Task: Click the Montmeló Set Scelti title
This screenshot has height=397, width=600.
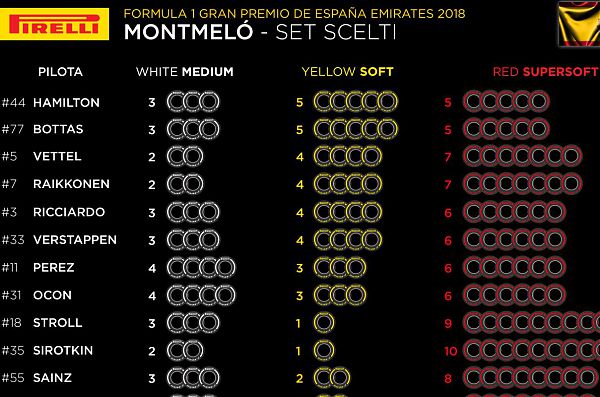Action: point(260,32)
